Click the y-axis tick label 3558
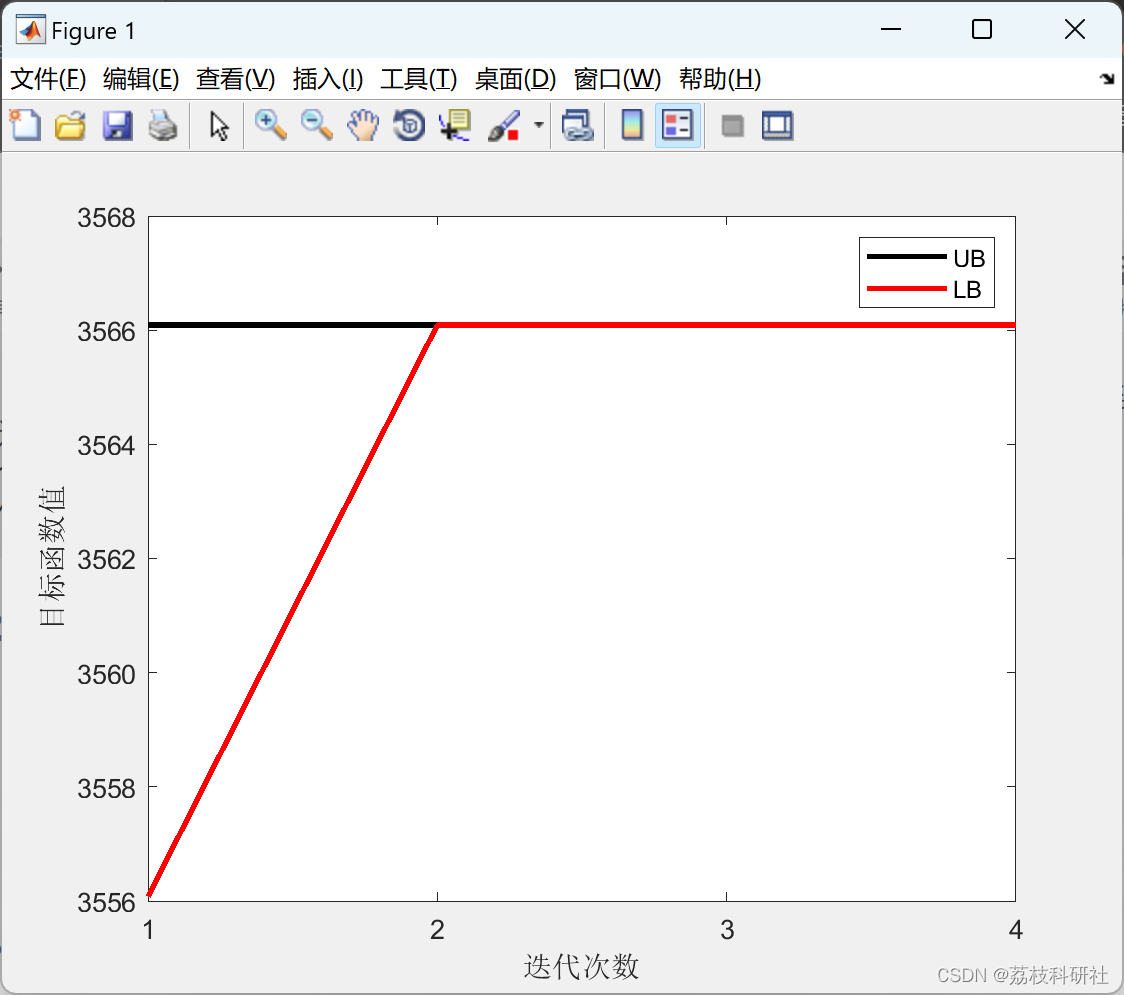The height and width of the screenshot is (995, 1124). pyautogui.click(x=106, y=789)
